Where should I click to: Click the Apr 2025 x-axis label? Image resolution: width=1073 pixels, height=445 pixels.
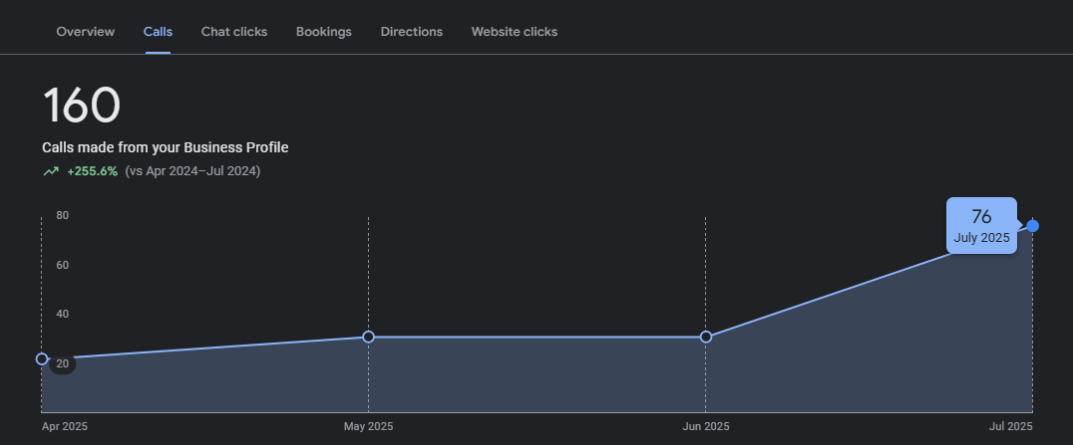tap(65, 426)
